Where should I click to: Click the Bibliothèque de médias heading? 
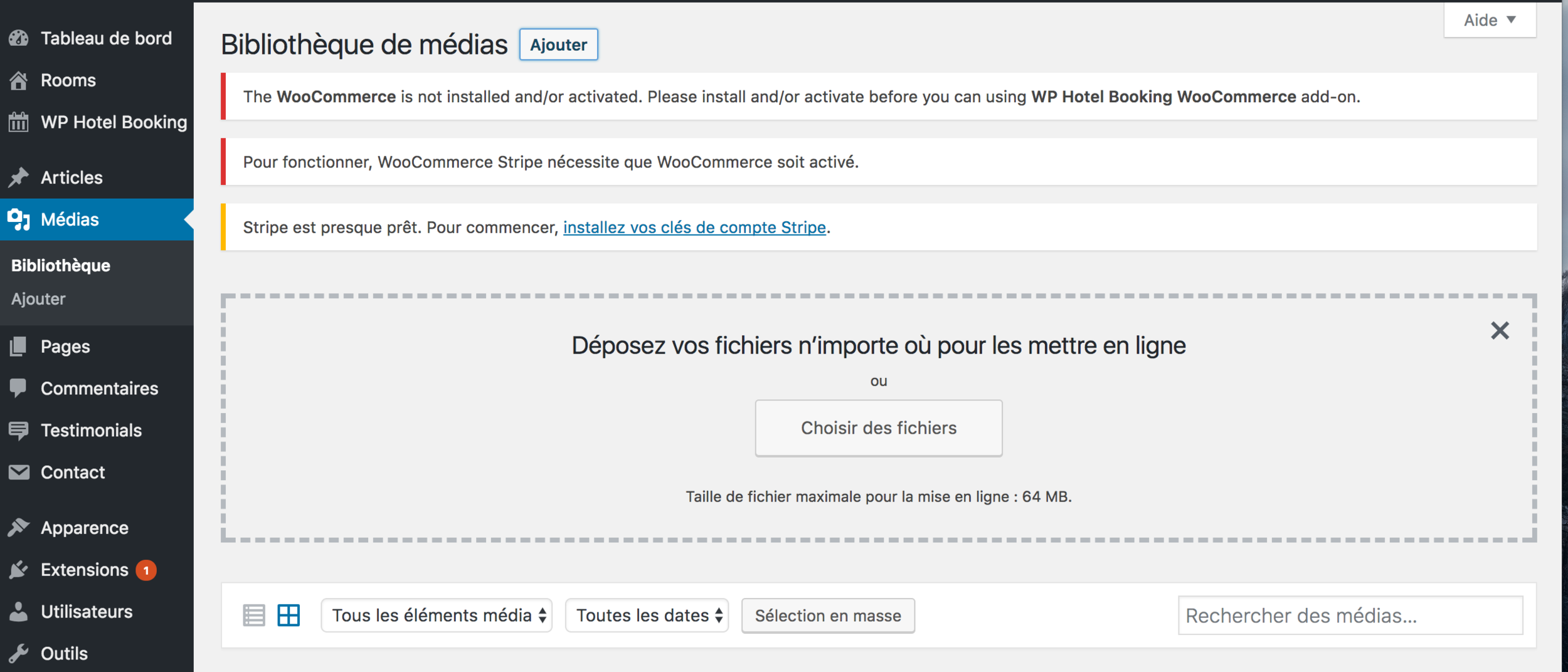(364, 45)
